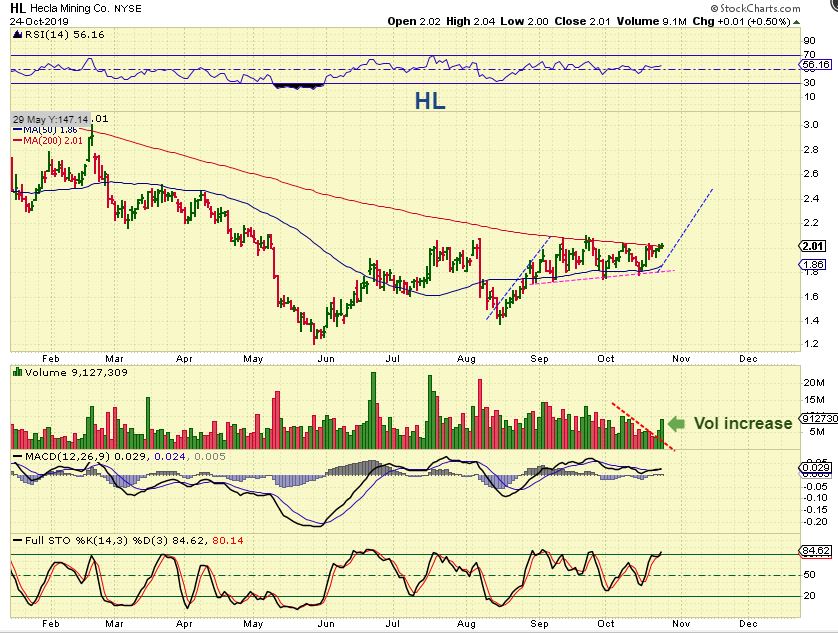Click the line icon before MACD label

pyautogui.click(x=17, y=457)
